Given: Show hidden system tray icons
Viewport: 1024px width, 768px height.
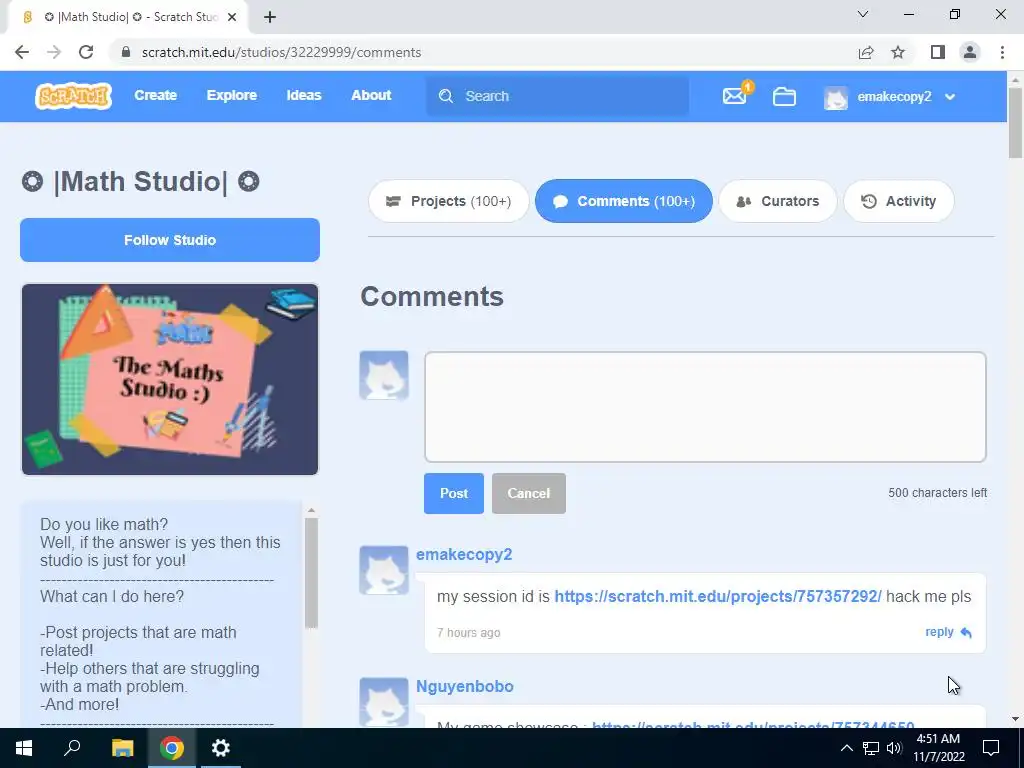Looking at the screenshot, I should pos(846,748).
